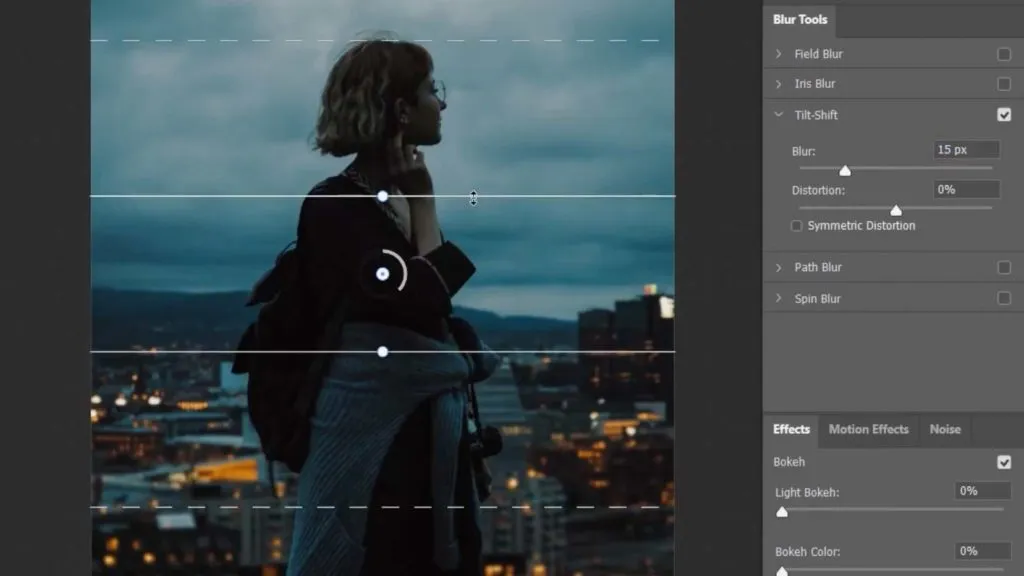1024x576 pixels.
Task: Switch to the Motion Effects tab
Action: pyautogui.click(x=868, y=429)
